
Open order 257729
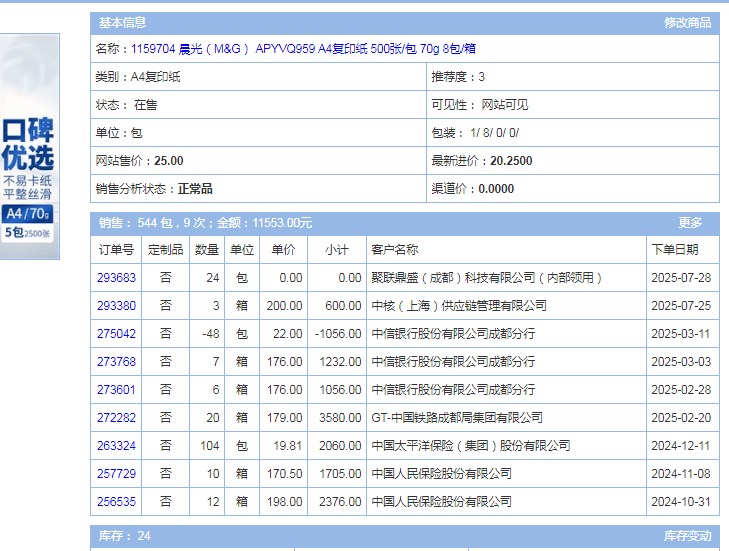click(116, 474)
